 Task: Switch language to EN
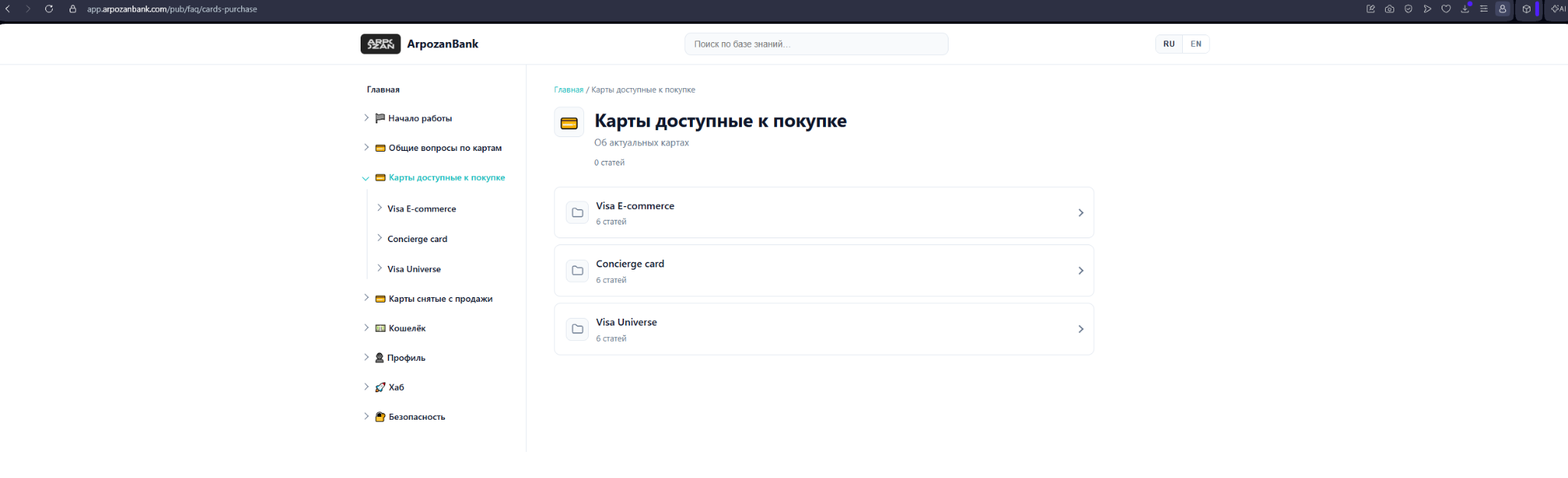point(1196,44)
